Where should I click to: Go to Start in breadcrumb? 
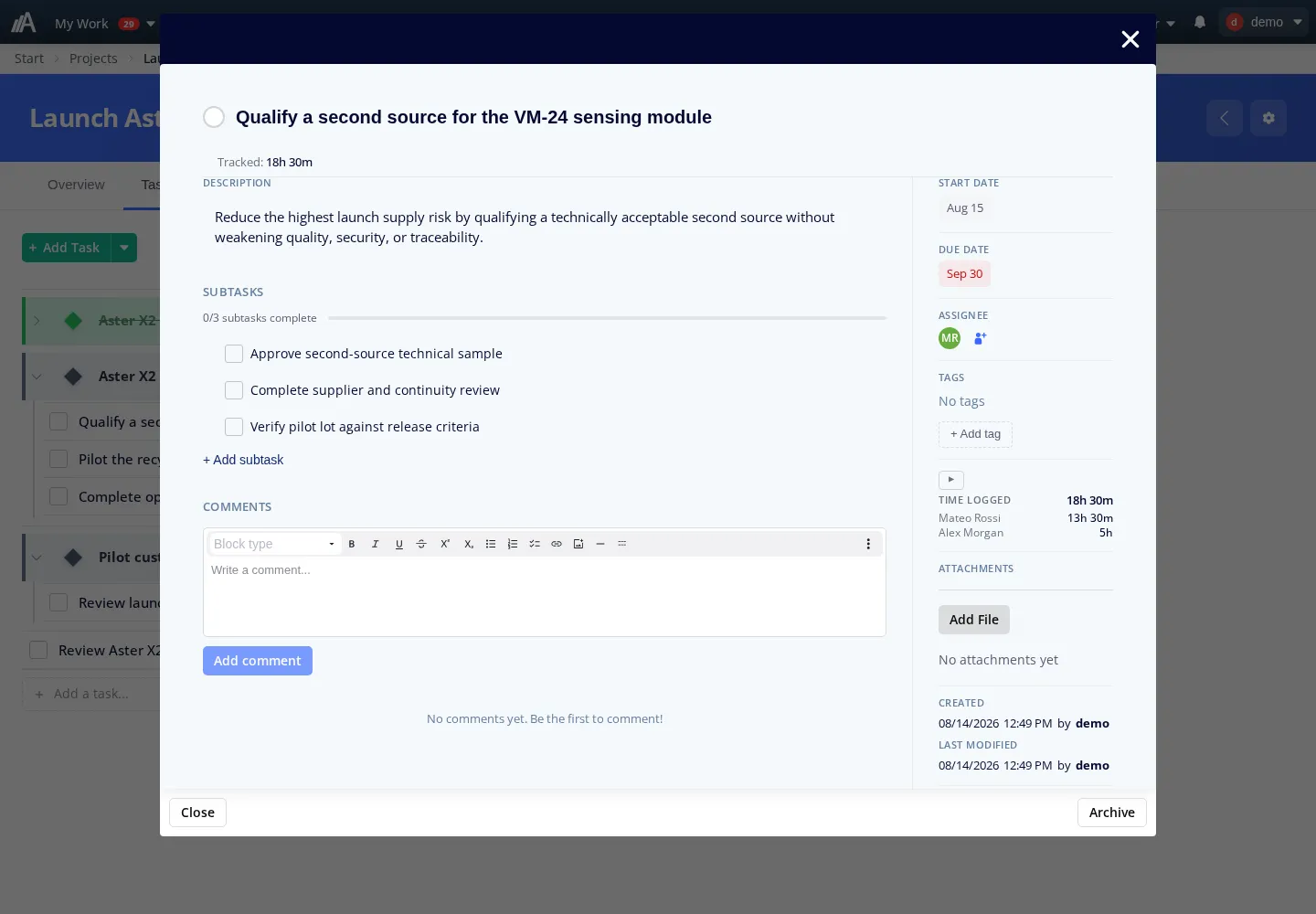[x=29, y=58]
